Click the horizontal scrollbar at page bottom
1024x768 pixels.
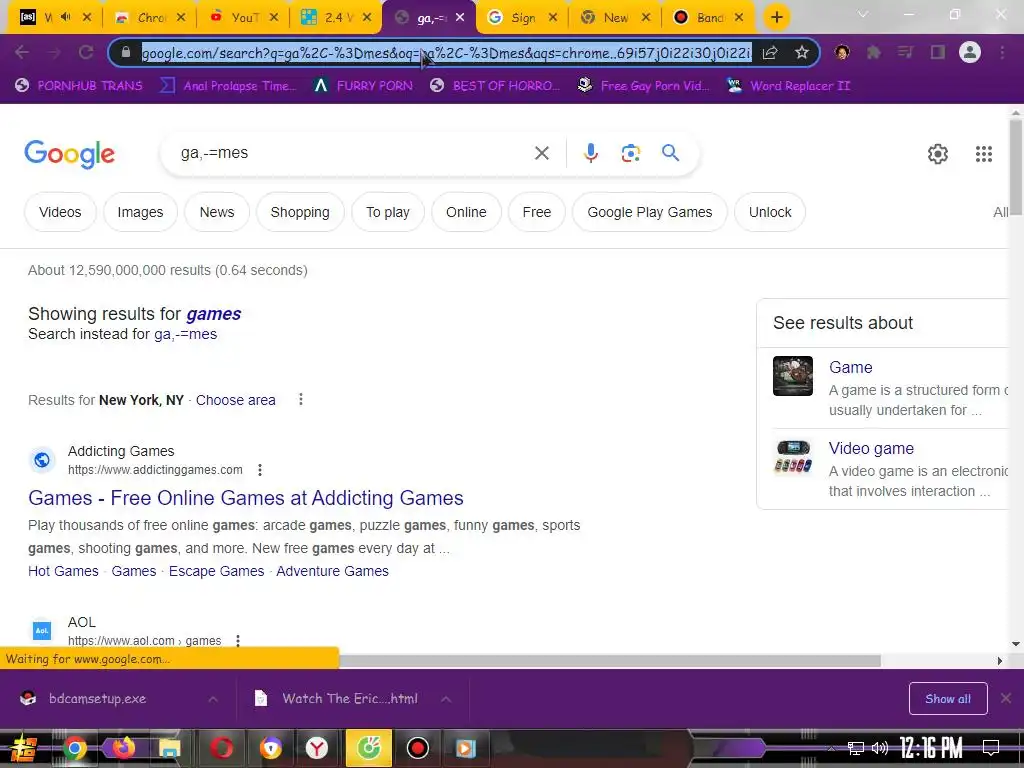(x=611, y=661)
